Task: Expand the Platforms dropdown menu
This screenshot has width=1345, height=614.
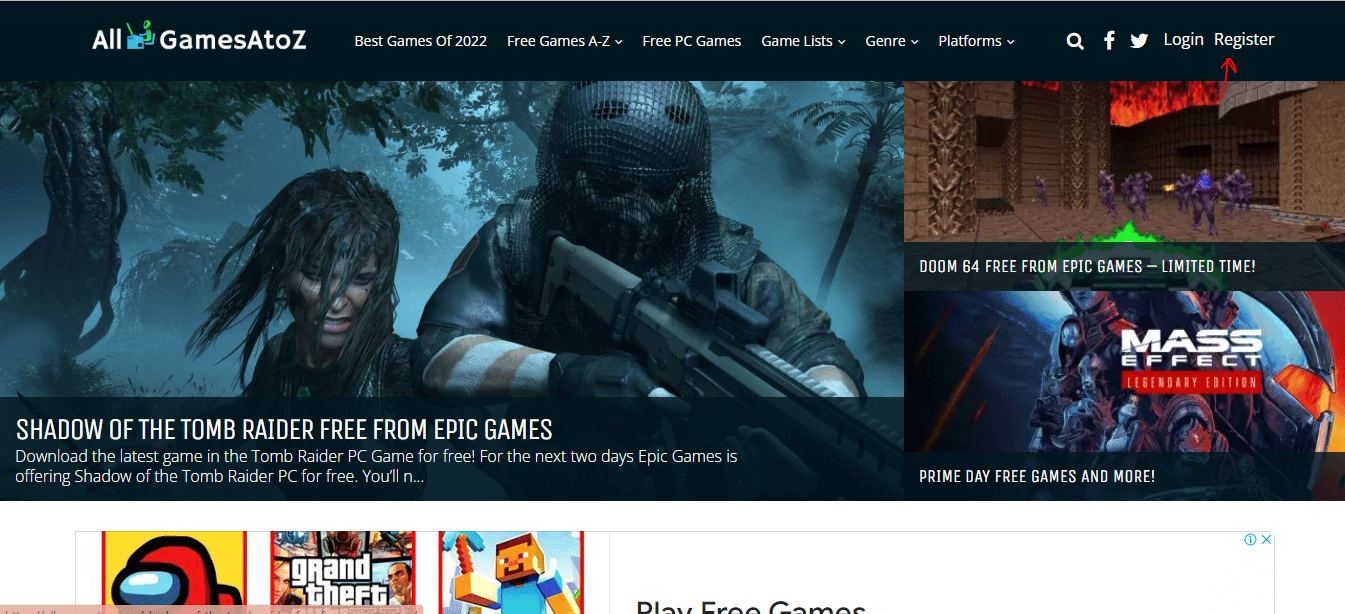Action: tap(976, 41)
